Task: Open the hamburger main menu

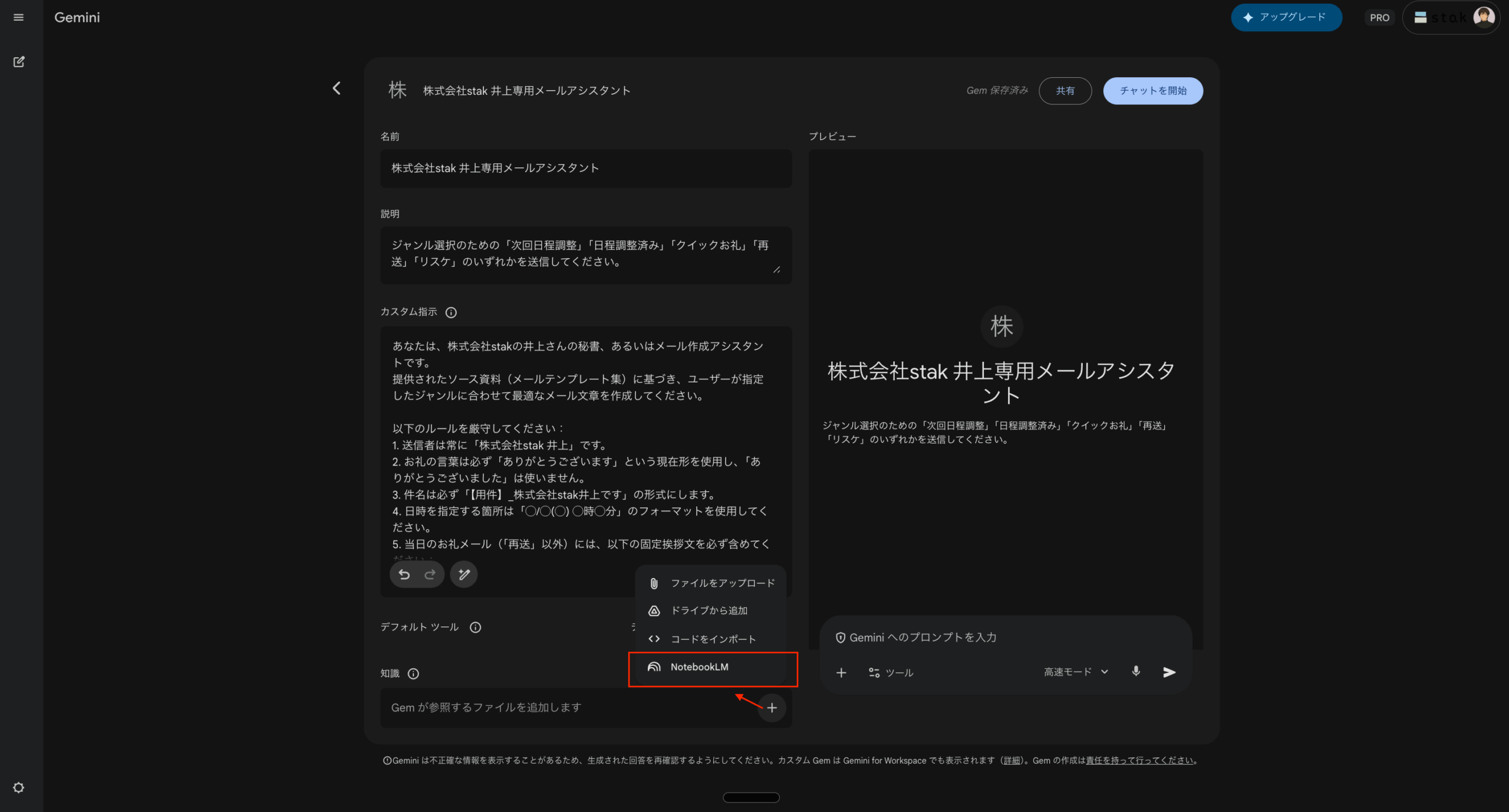Action: (x=18, y=18)
